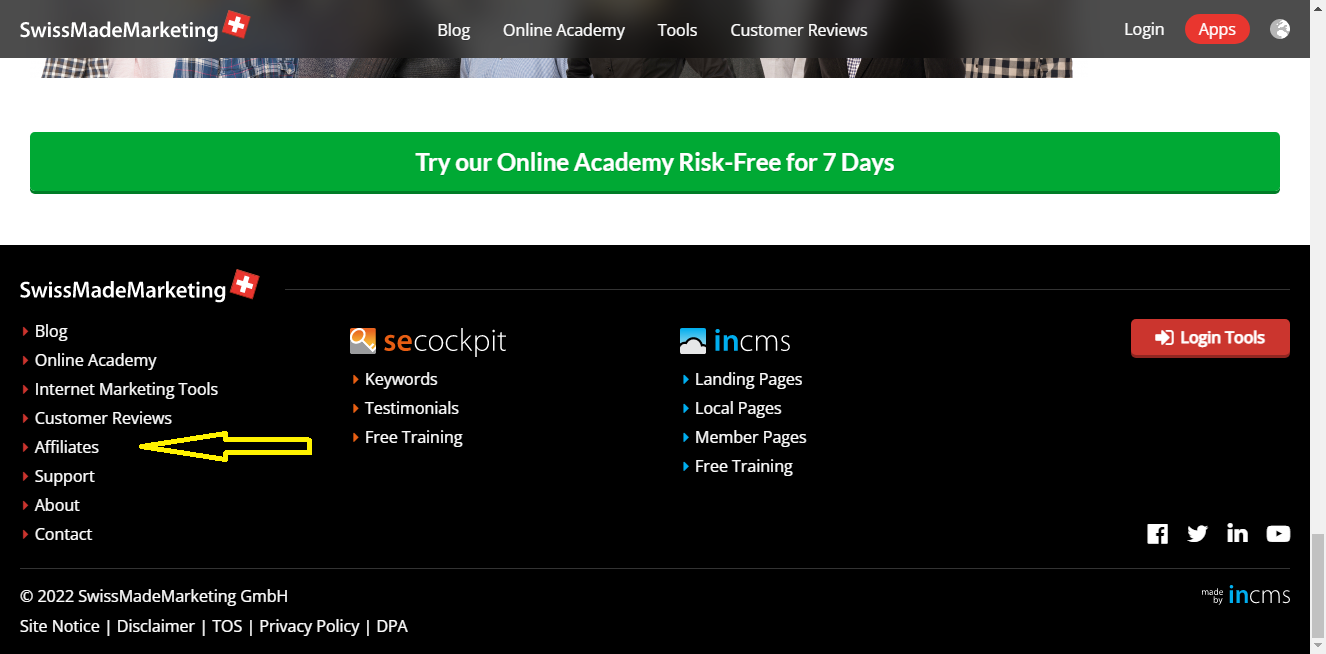Open Free Training under secockpit
Screen dimensions: 1326x654
pyautogui.click(x=414, y=437)
